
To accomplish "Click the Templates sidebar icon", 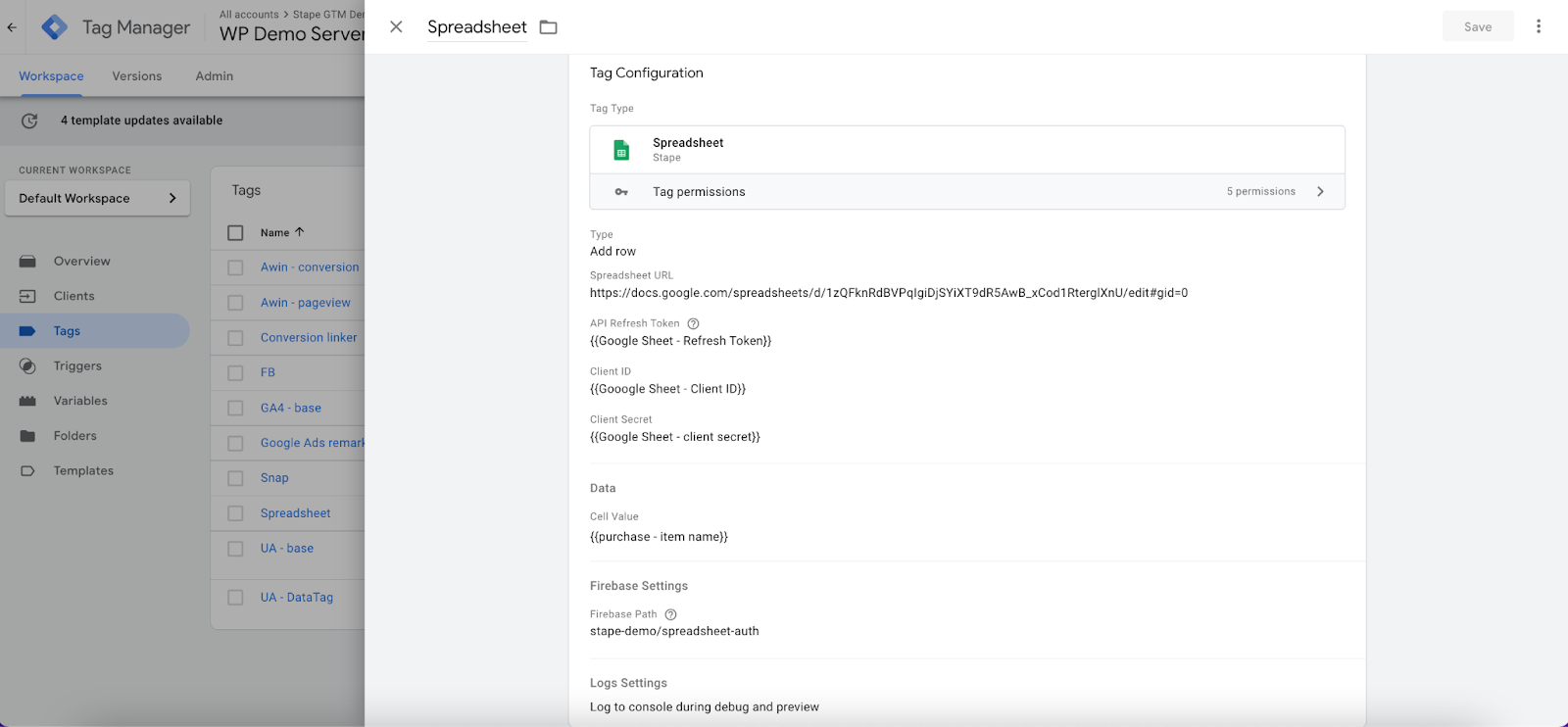I will tap(27, 471).
